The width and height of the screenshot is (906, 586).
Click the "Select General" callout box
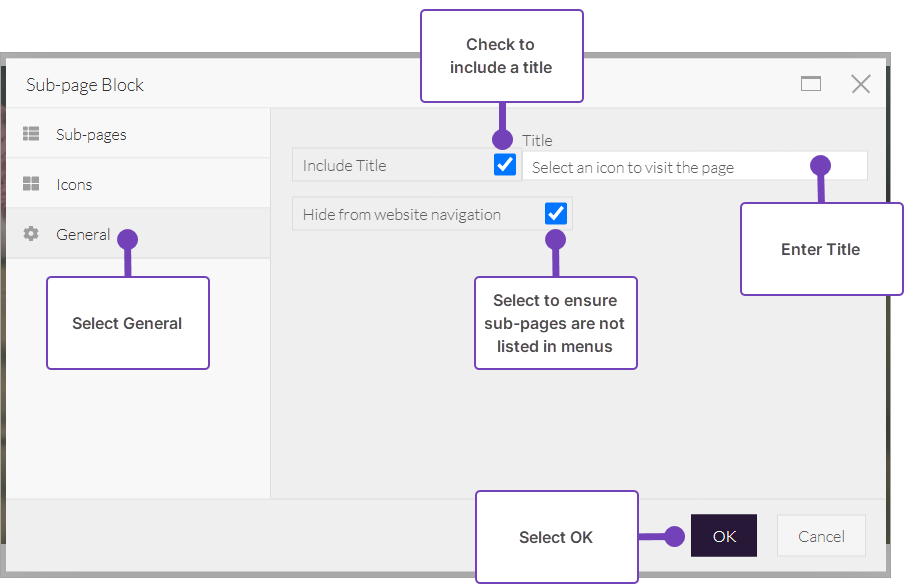[x=128, y=323]
